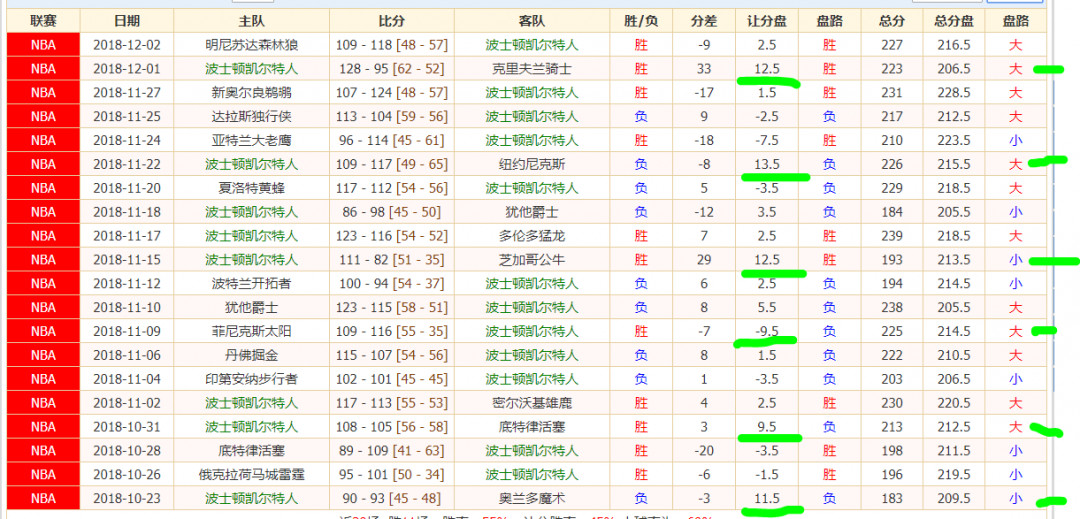Select 底特律活塞 in the 2018-10-31 row
This screenshot has width=1080, height=519.
532,427
